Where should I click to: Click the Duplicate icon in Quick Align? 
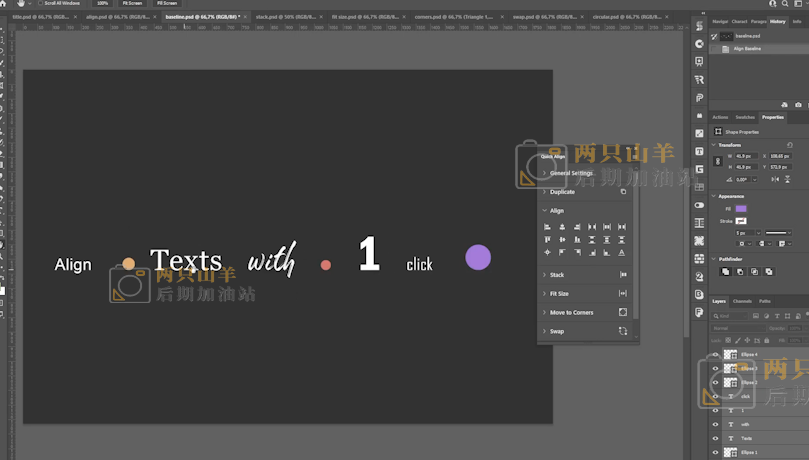click(x=623, y=192)
